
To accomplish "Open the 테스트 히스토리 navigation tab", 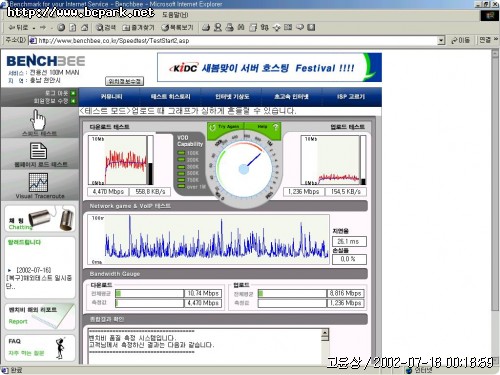I will tap(170, 97).
